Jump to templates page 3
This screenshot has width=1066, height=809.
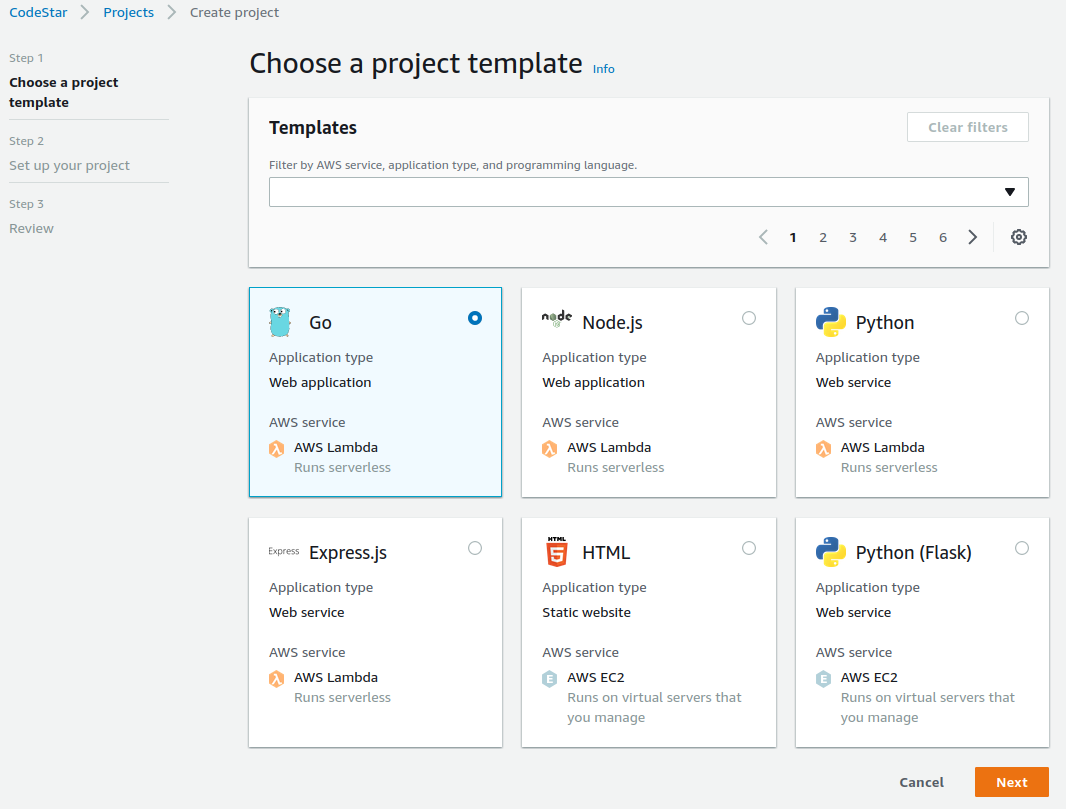853,237
